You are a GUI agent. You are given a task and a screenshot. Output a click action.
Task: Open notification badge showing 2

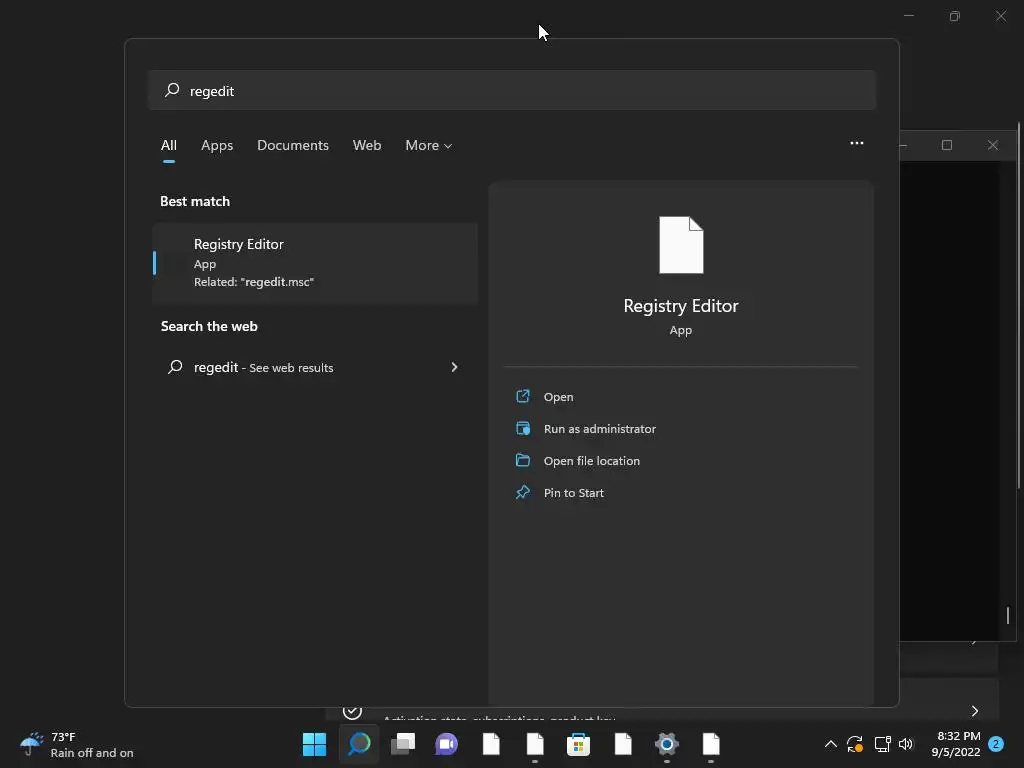coord(996,744)
